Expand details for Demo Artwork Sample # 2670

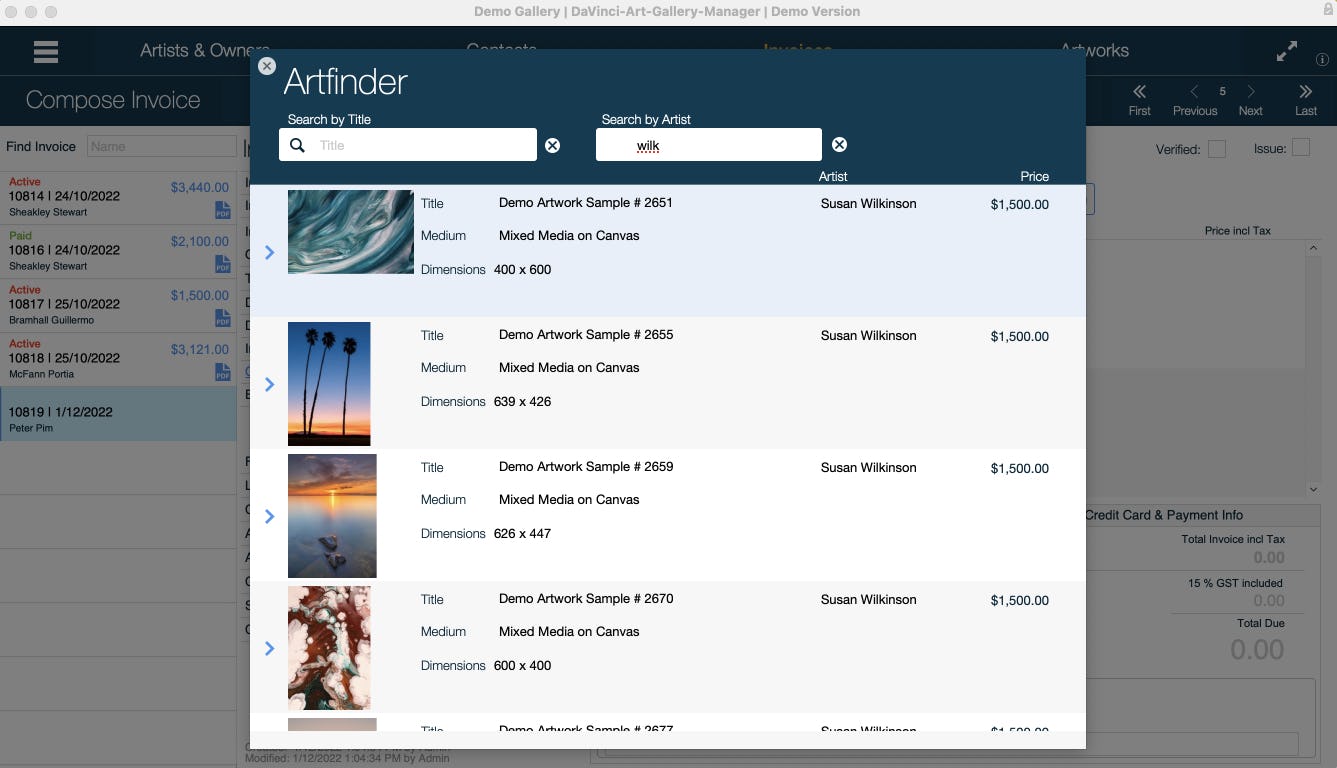pyautogui.click(x=269, y=648)
